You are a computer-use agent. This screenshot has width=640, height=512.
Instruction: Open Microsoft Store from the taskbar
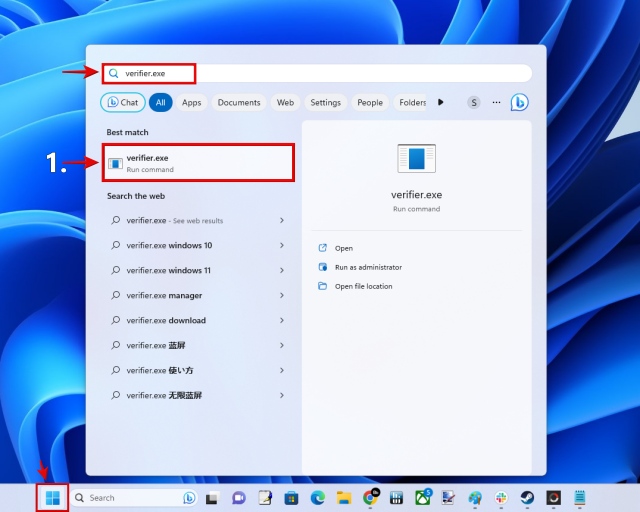[x=291, y=498]
